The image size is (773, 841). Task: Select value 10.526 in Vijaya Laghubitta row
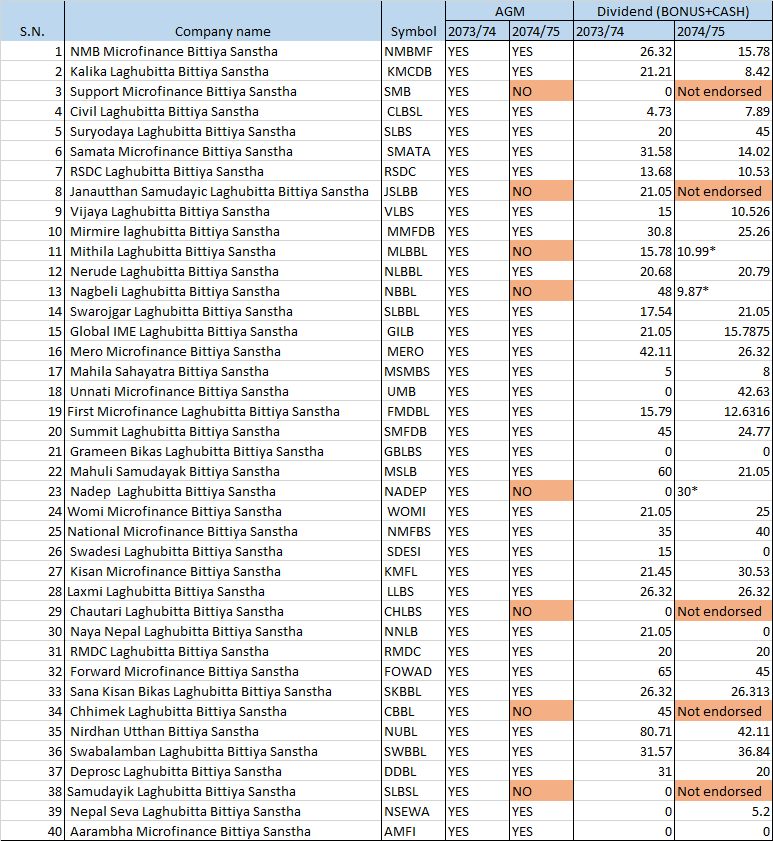[x=723, y=212]
